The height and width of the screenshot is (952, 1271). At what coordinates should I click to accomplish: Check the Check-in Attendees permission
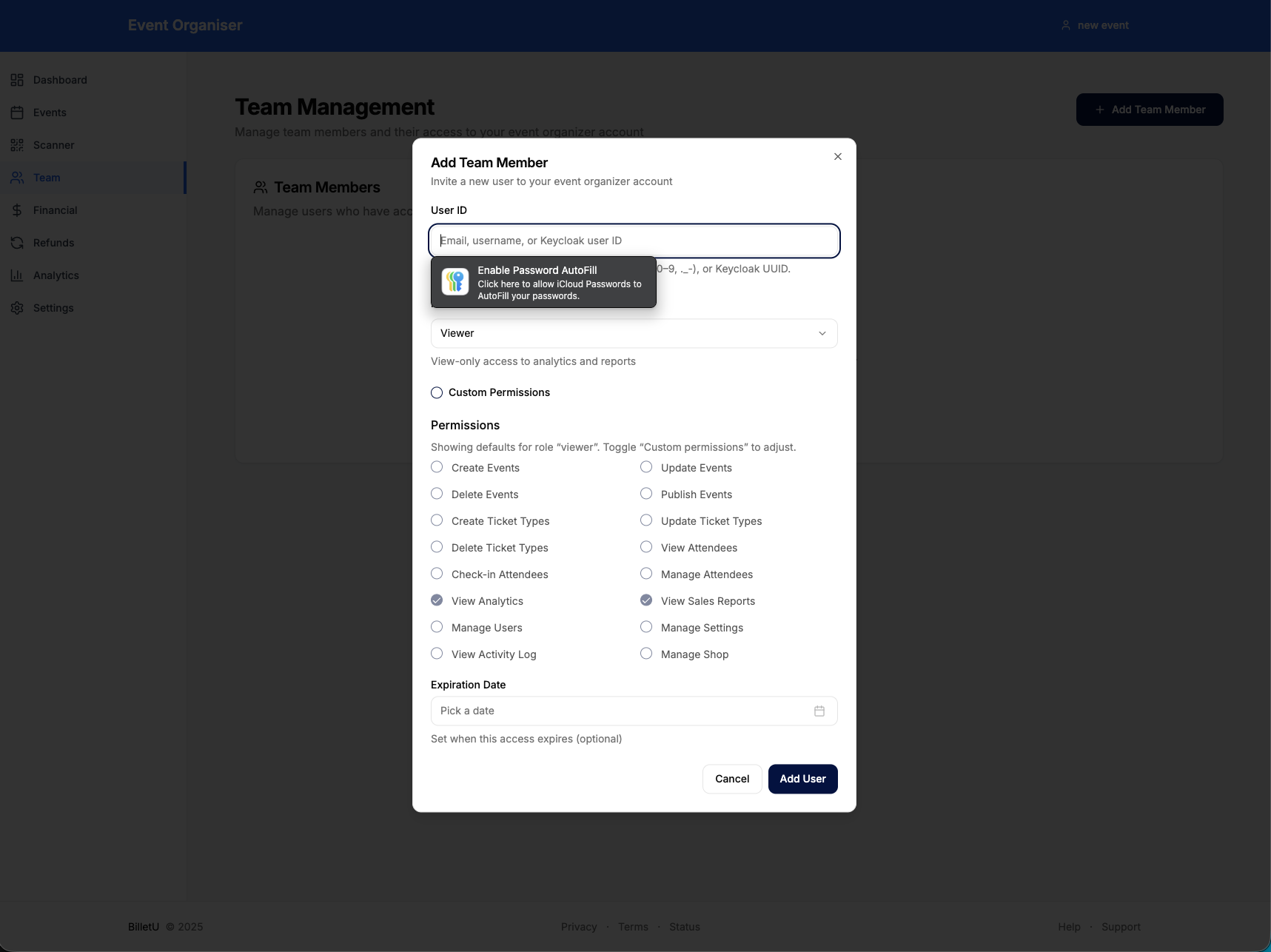pyautogui.click(x=437, y=574)
